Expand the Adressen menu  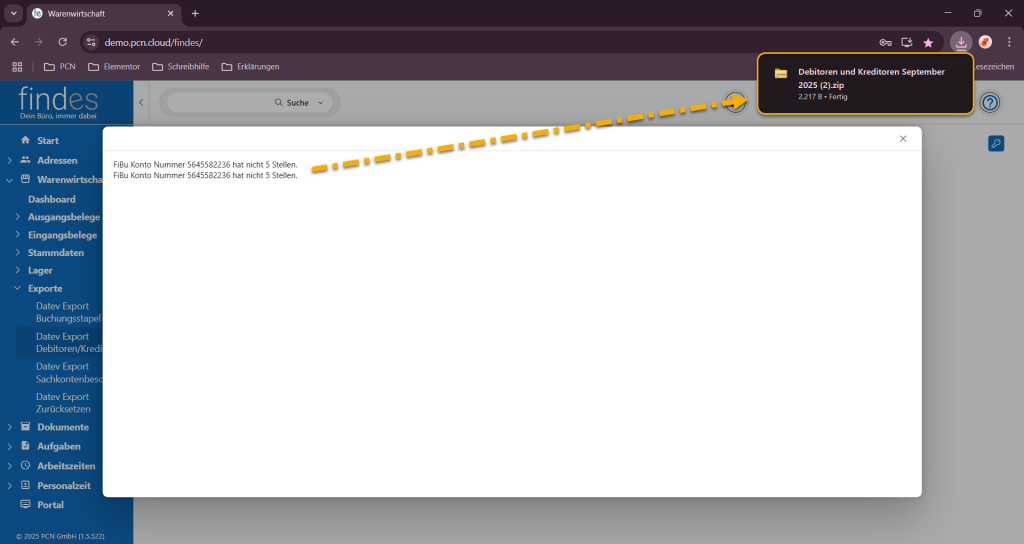pos(9,160)
